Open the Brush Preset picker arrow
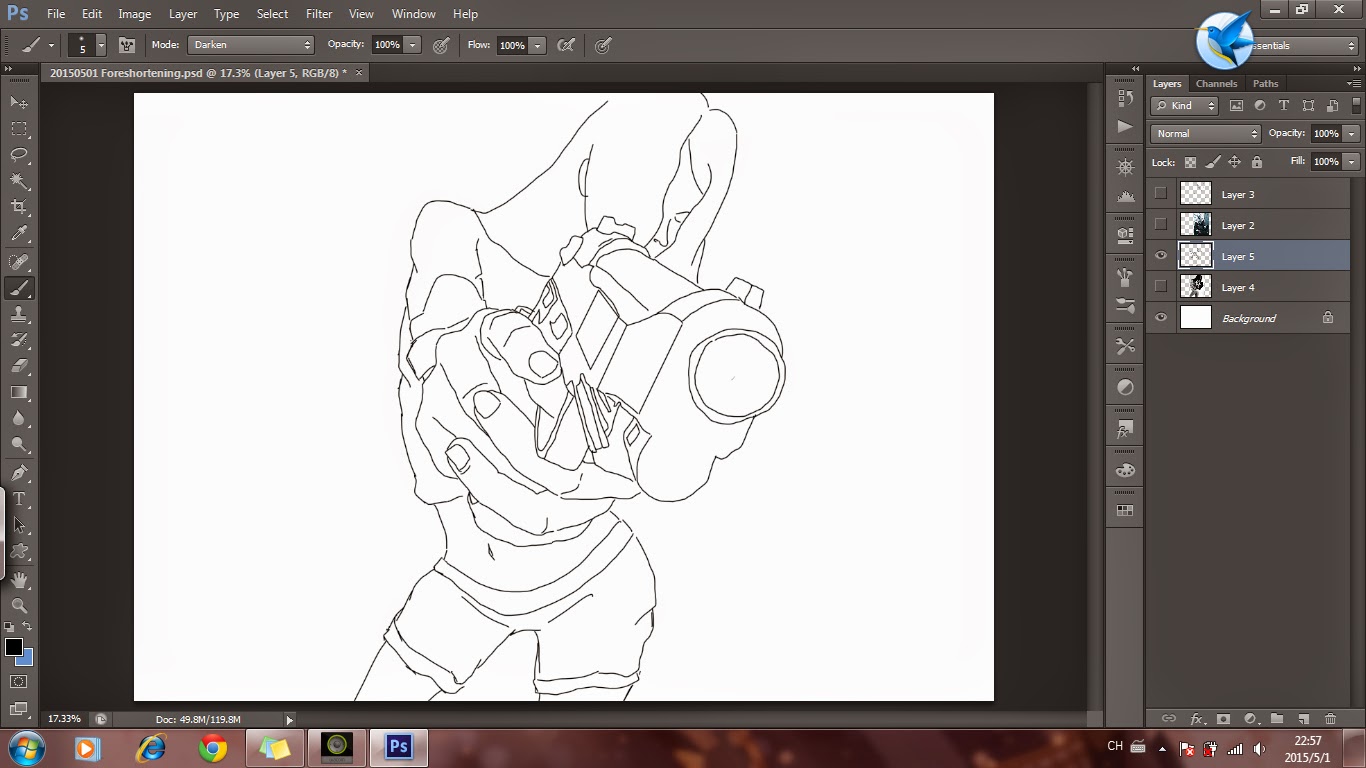Image resolution: width=1366 pixels, height=768 pixels. [101, 45]
